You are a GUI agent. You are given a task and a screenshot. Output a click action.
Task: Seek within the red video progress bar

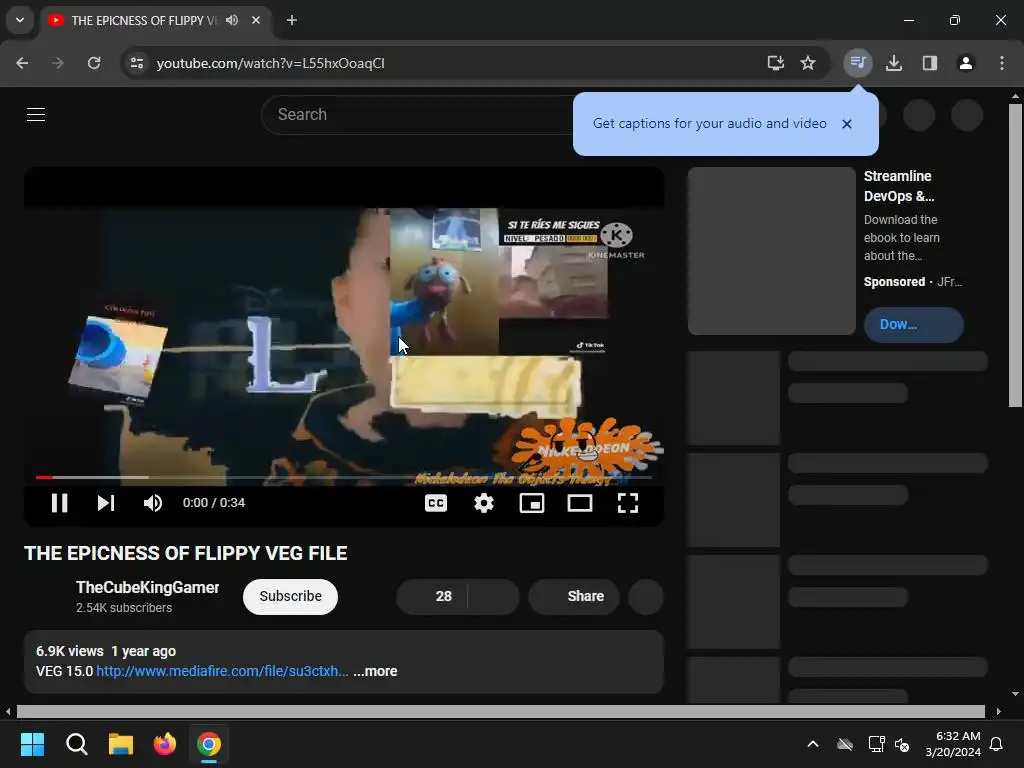(344, 477)
